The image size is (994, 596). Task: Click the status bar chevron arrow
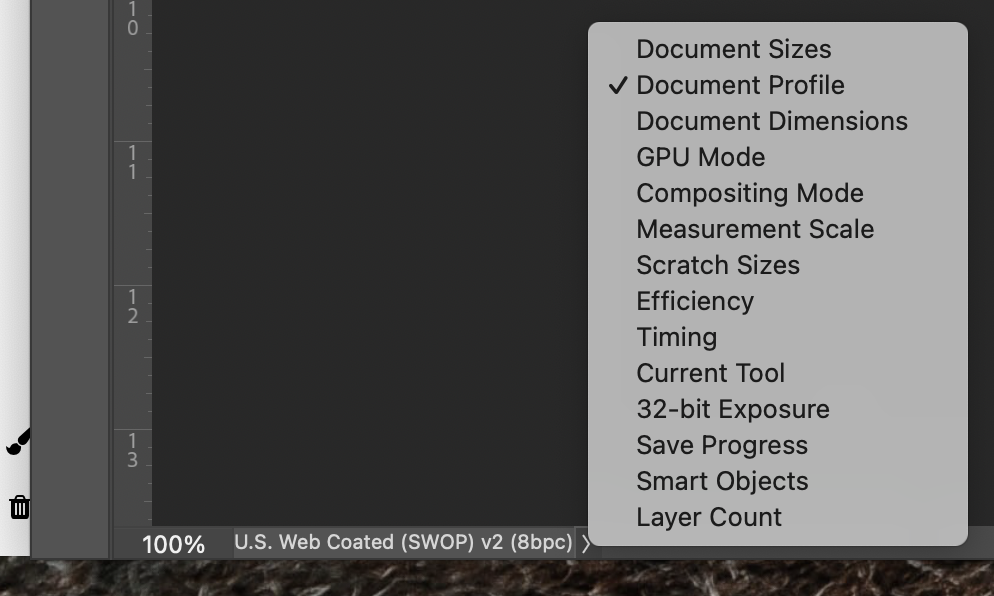[586, 544]
